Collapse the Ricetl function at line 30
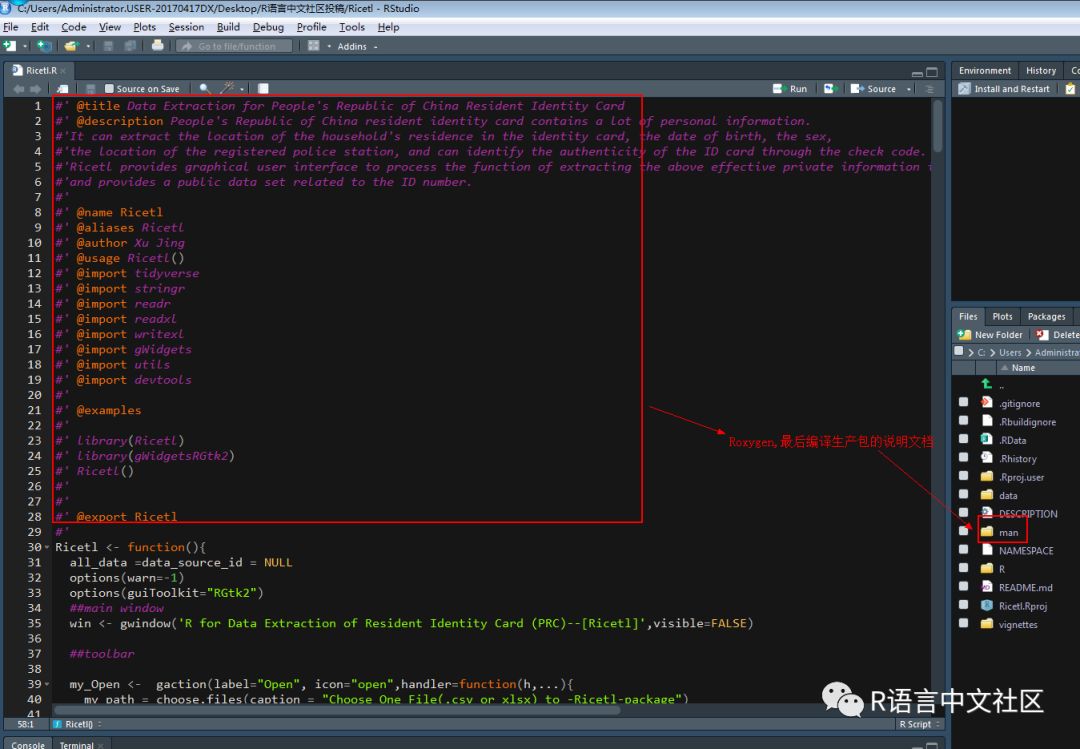The image size is (1080, 749). pos(48,548)
